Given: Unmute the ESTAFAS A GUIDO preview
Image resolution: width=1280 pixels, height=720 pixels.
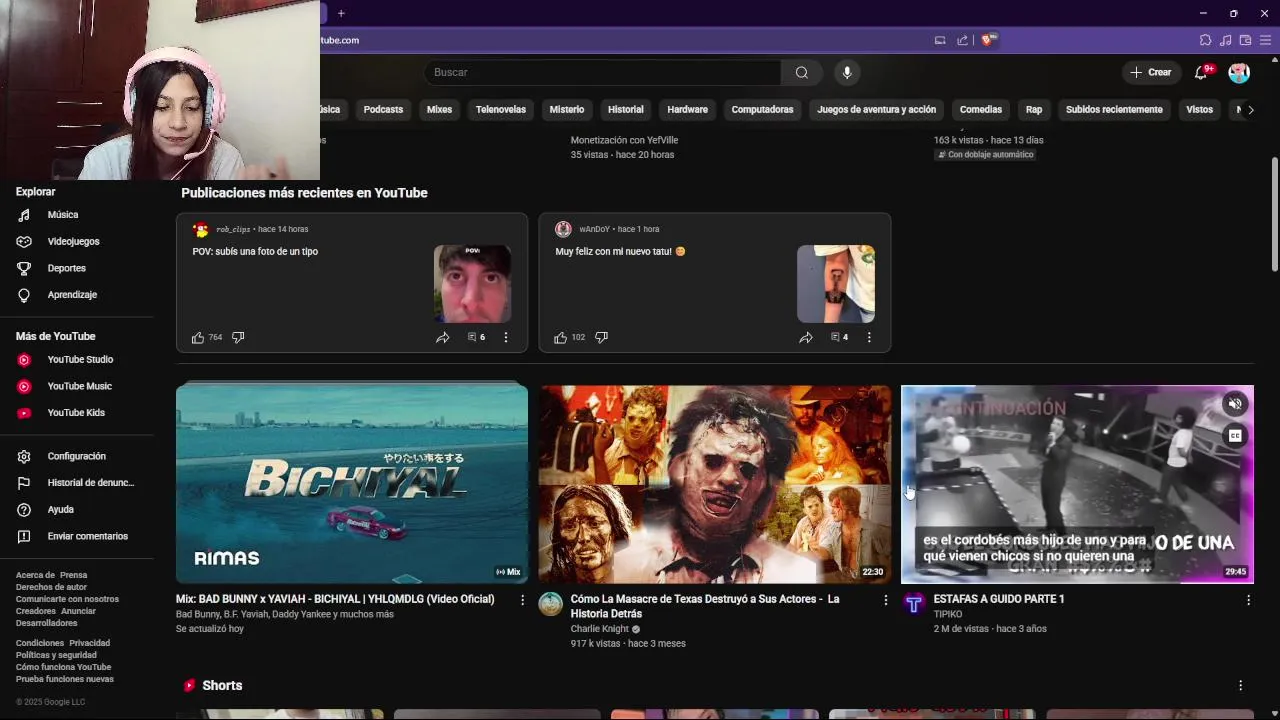Looking at the screenshot, I should pyautogui.click(x=1235, y=404).
